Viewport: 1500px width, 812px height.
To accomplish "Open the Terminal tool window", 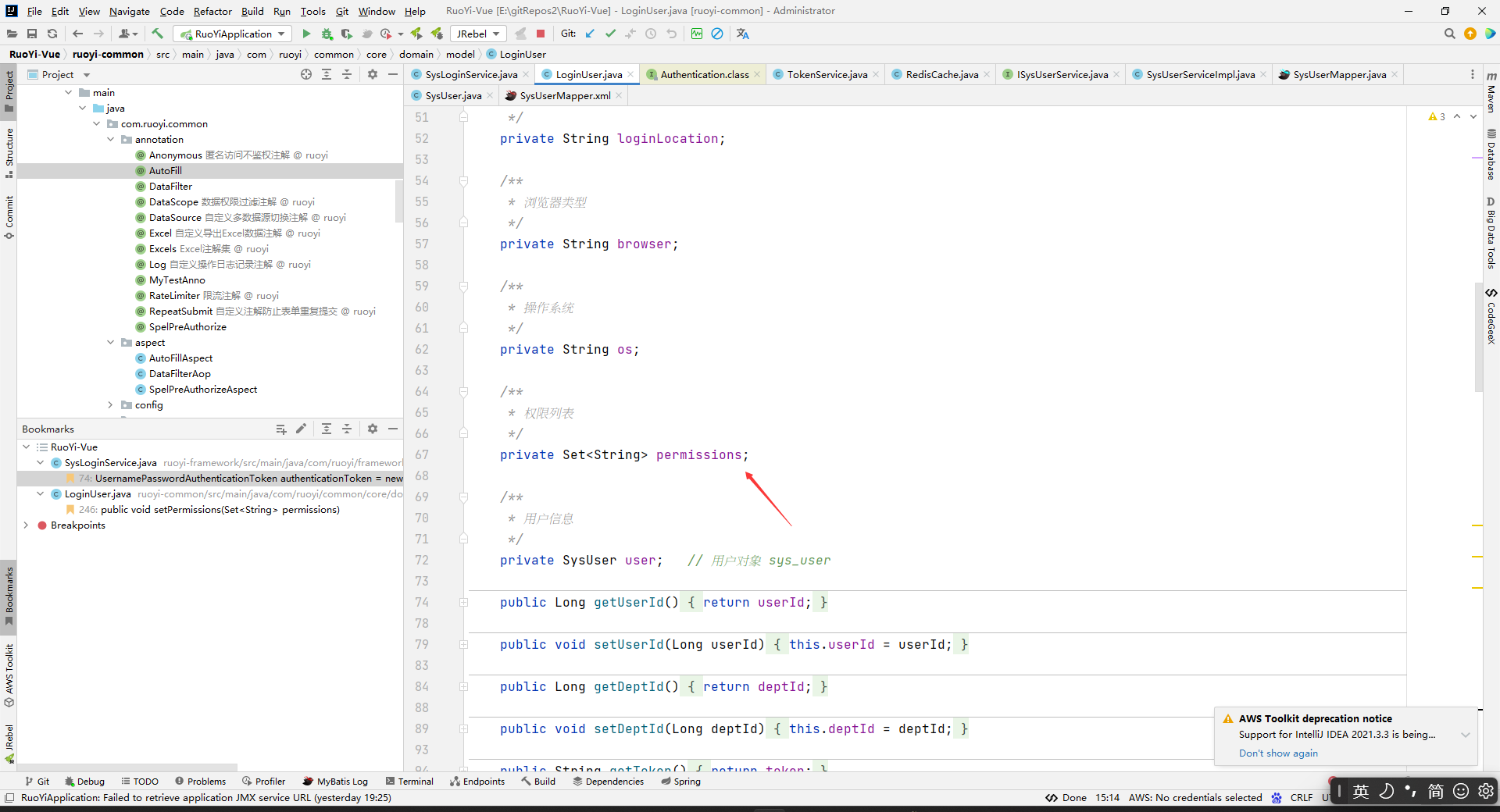I will [x=409, y=781].
